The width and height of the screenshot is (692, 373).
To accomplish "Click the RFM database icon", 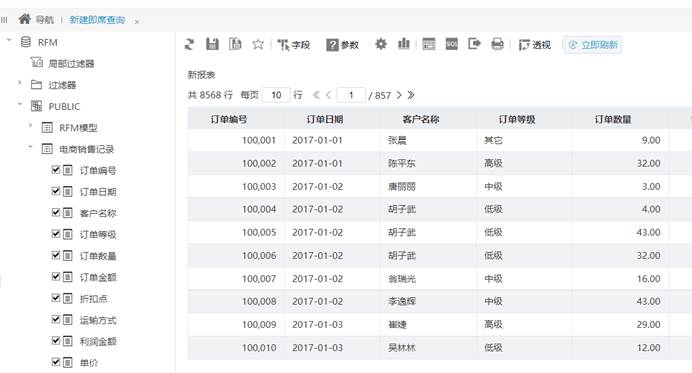I will (x=26, y=42).
